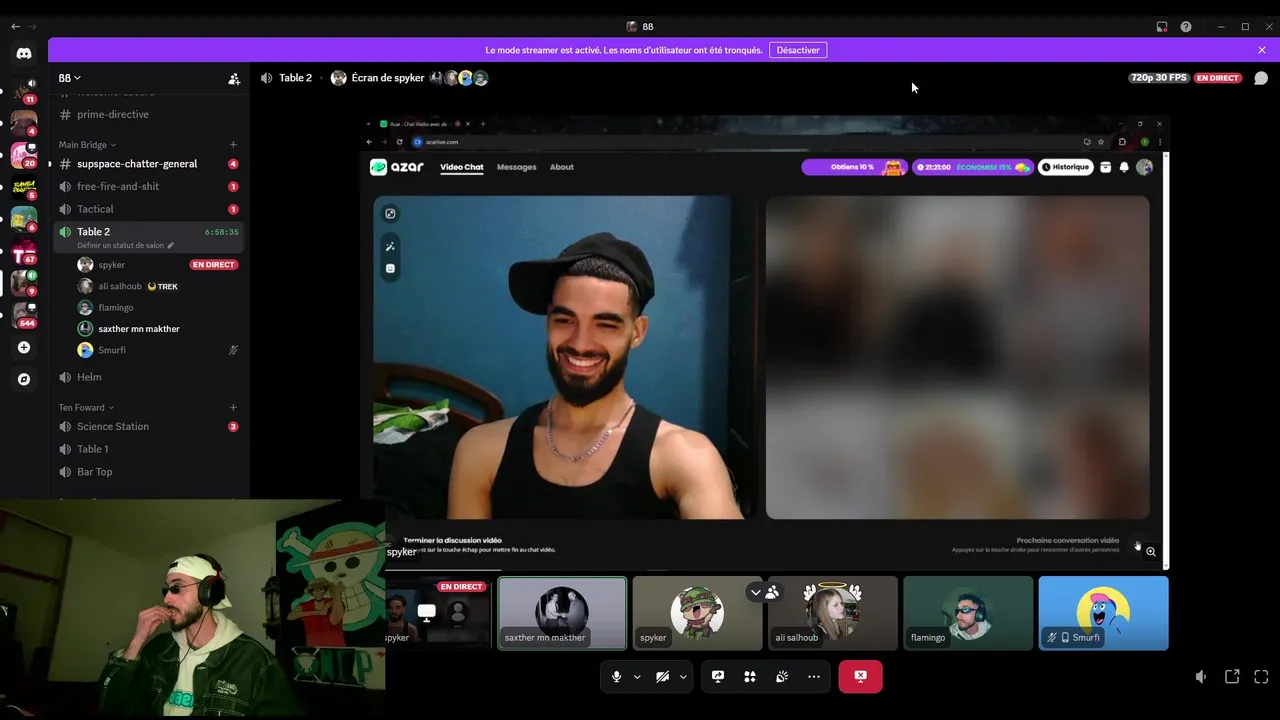
Task: Click Messages tab in streamed Azar page
Action: click(x=517, y=167)
